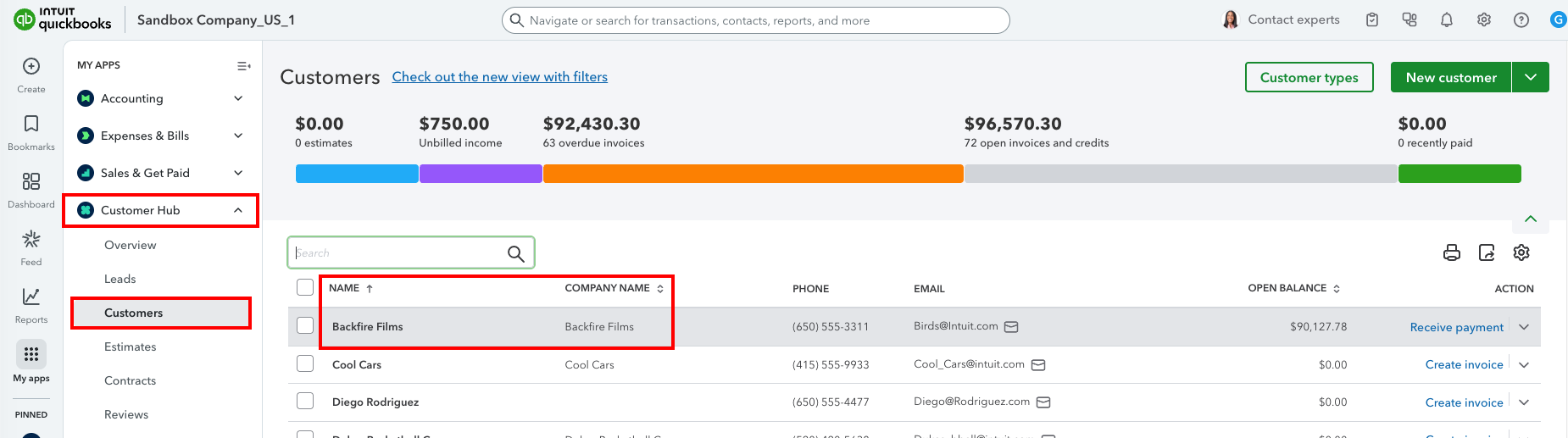This screenshot has height=438, width=1568.
Task: Click Create invoice for Cool Cars
Action: coord(1464,364)
